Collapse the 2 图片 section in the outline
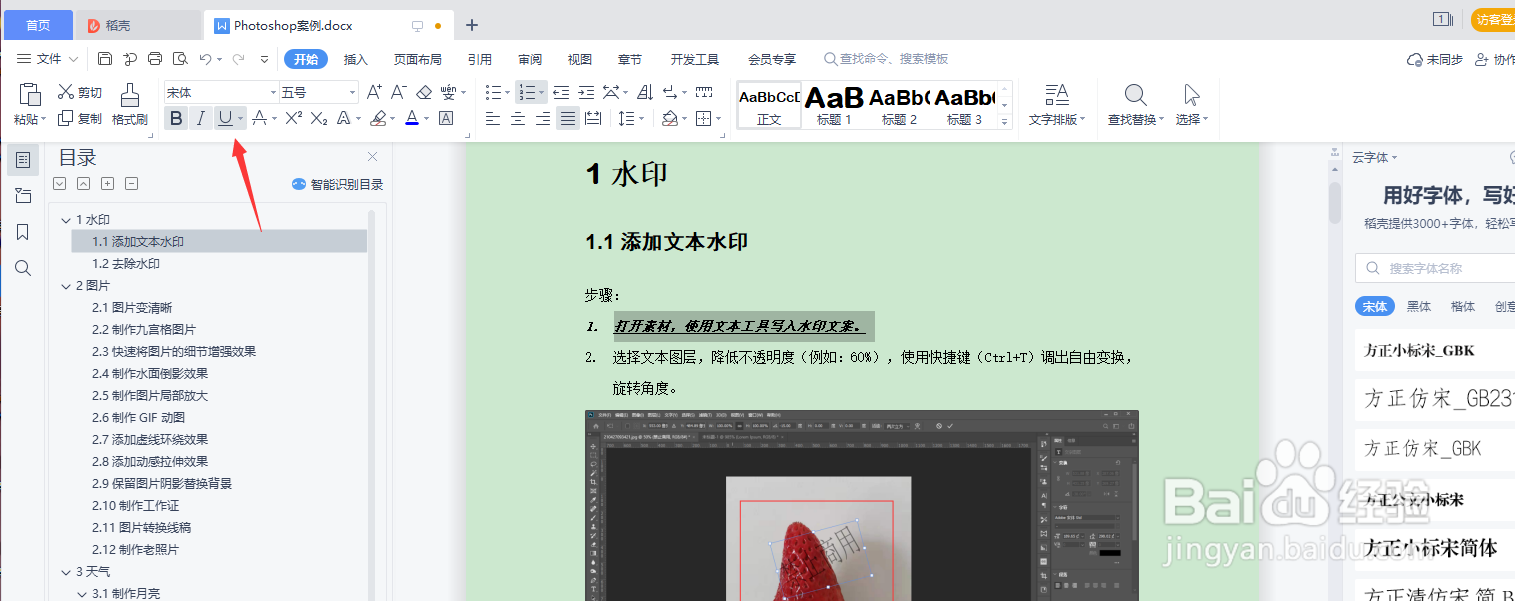The image size is (1515, 601). tap(65, 285)
